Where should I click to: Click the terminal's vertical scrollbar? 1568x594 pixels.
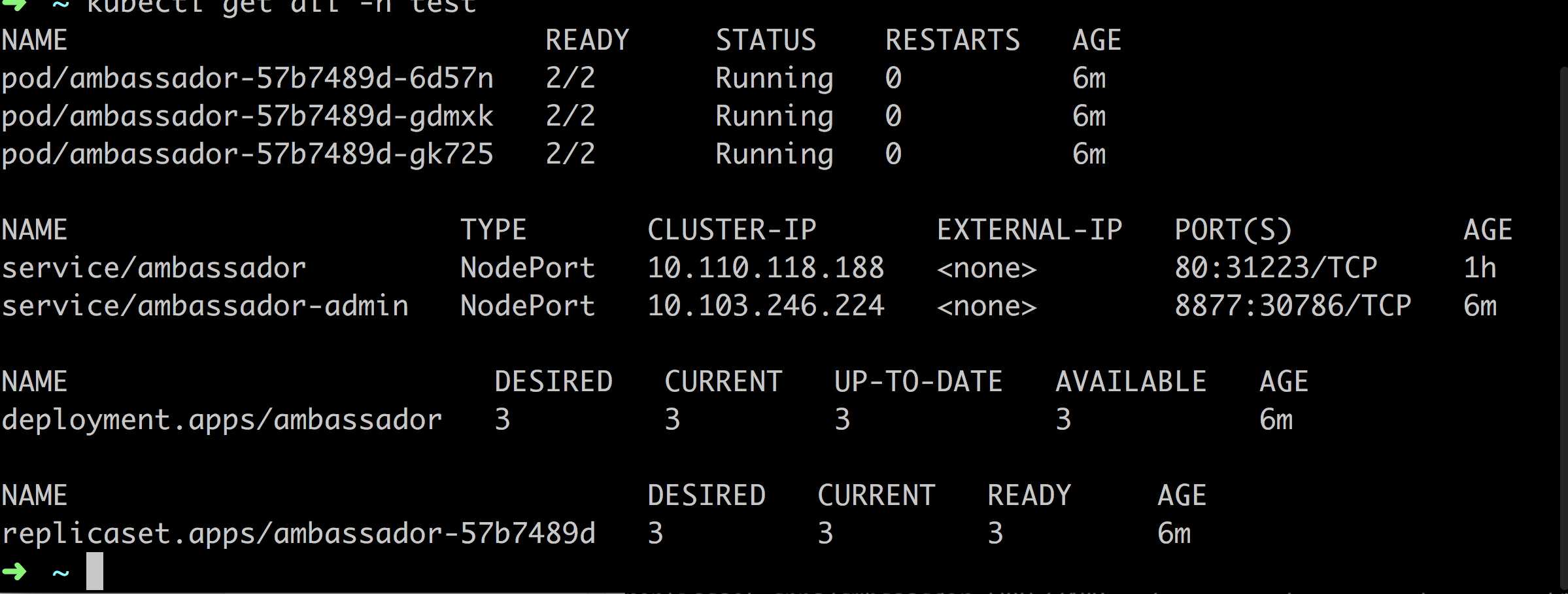(x=1563, y=327)
